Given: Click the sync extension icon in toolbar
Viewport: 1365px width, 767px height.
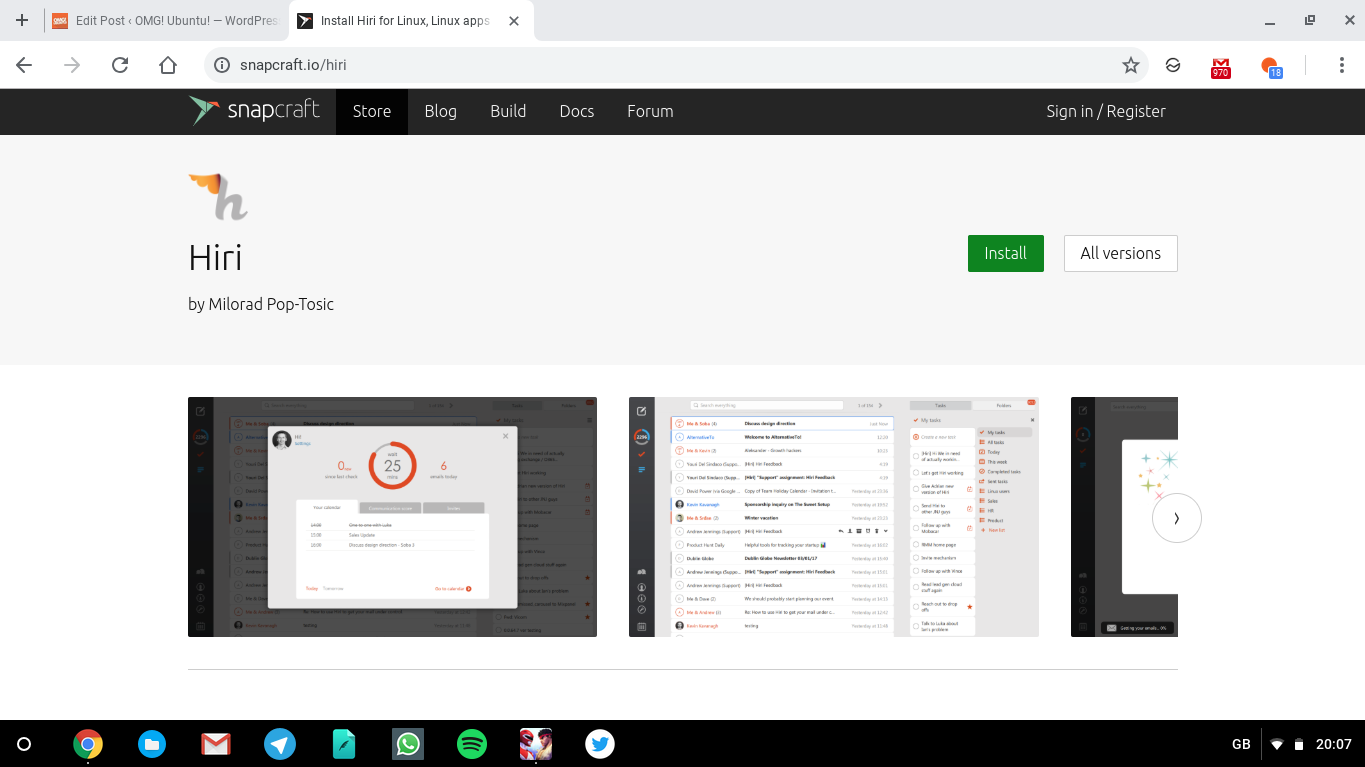Looking at the screenshot, I should [x=1173, y=65].
